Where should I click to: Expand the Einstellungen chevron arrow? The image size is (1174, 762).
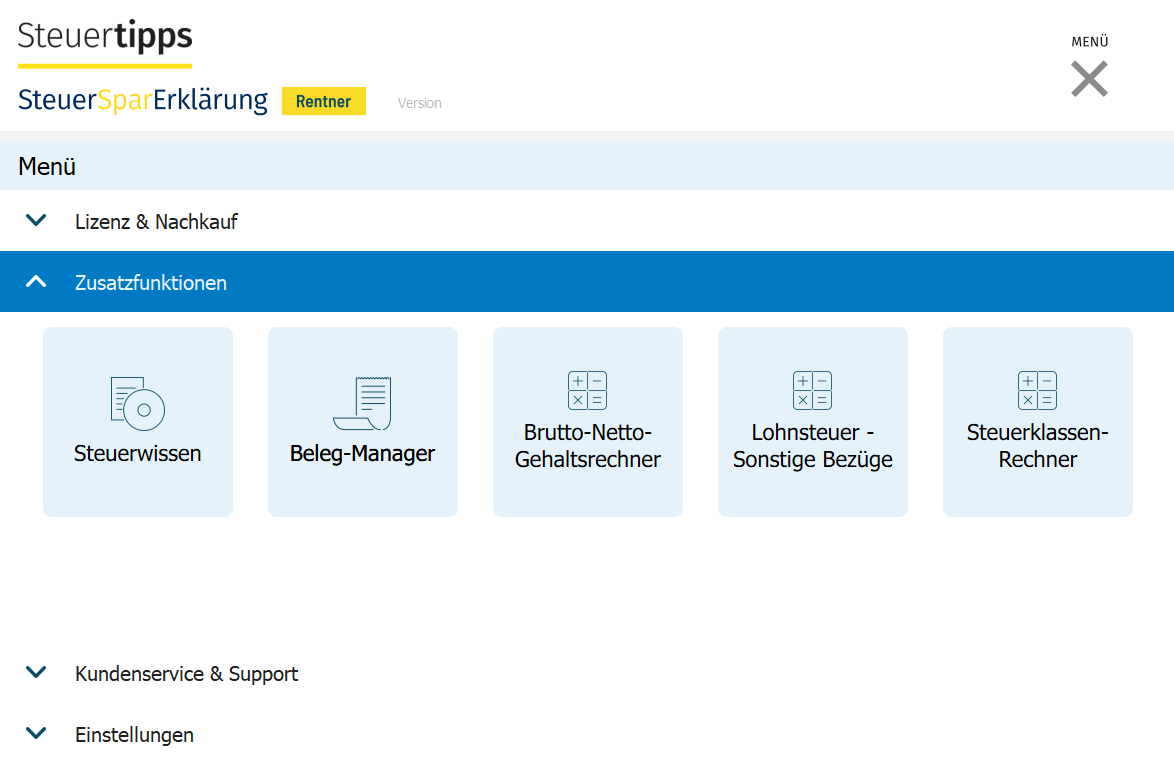click(x=36, y=734)
